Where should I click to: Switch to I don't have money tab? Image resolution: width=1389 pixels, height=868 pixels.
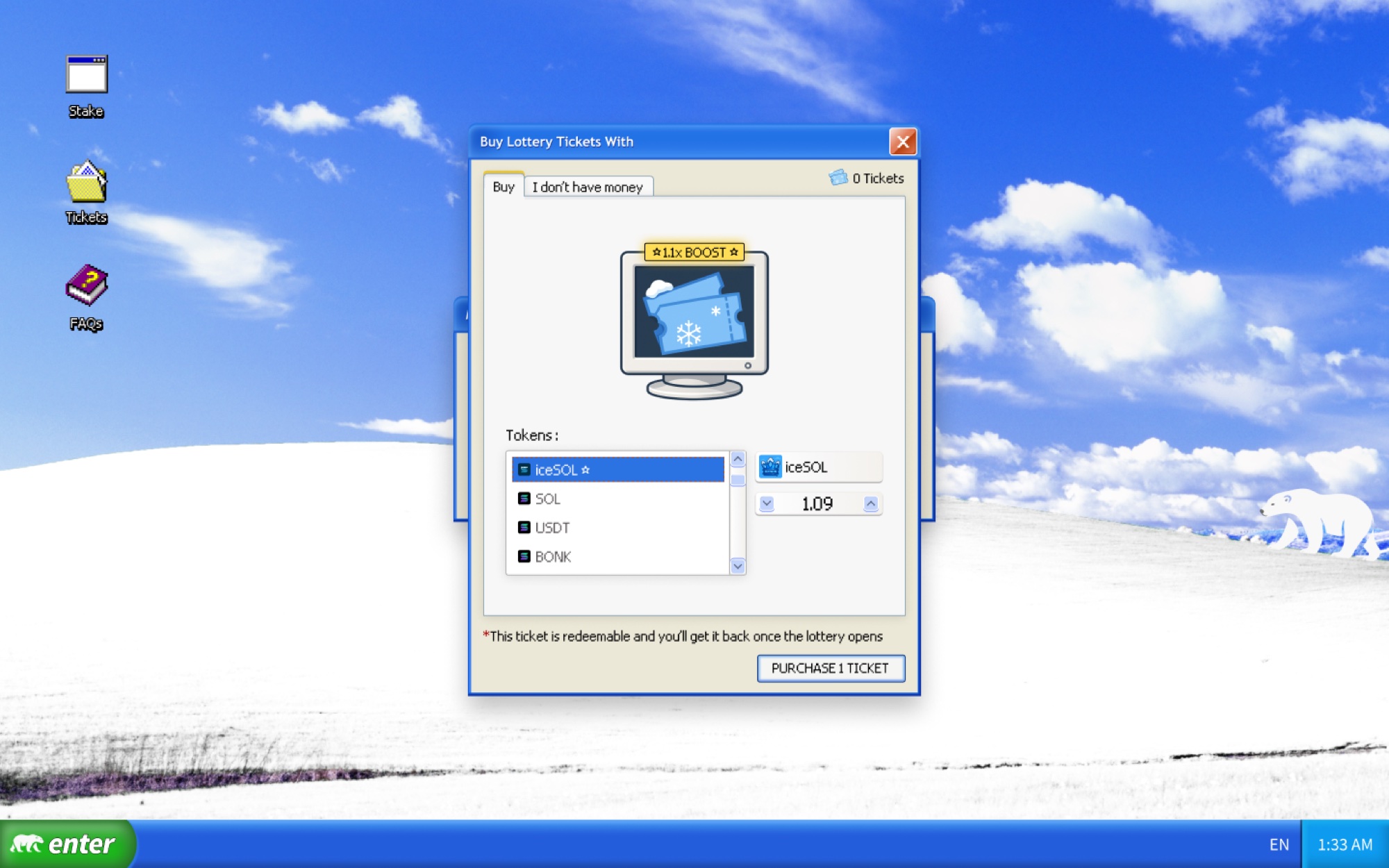point(588,187)
